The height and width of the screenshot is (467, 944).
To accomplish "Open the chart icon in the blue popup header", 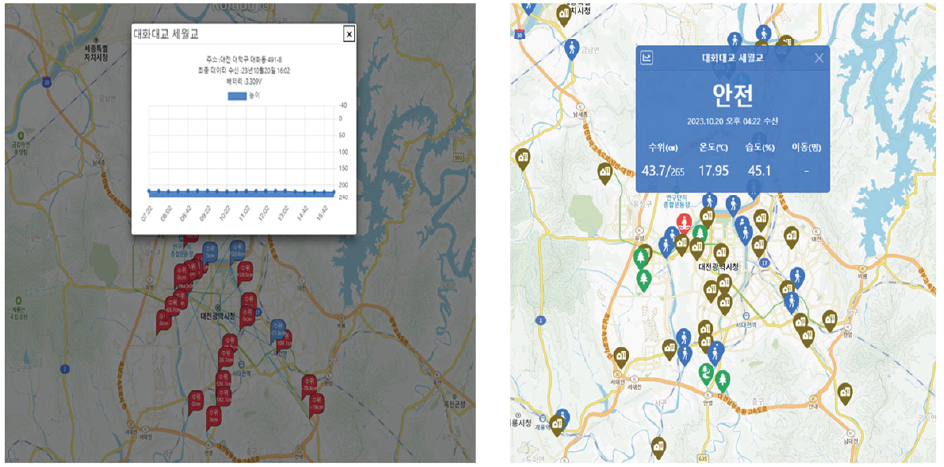I will pos(648,58).
